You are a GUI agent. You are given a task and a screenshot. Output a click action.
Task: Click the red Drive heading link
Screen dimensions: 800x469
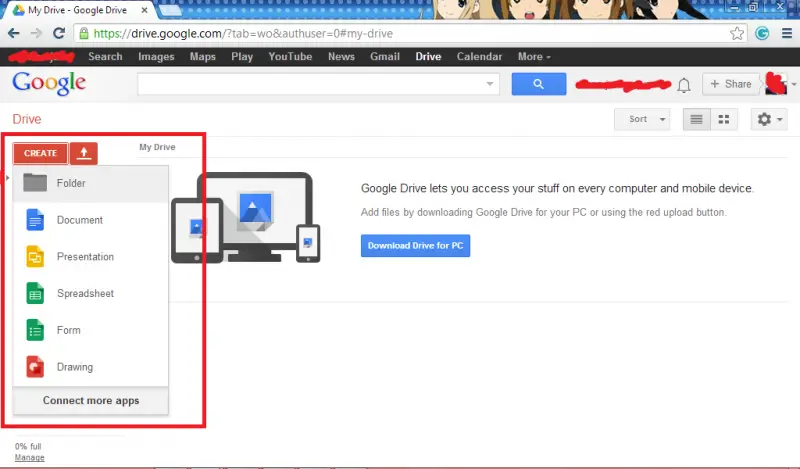27,119
